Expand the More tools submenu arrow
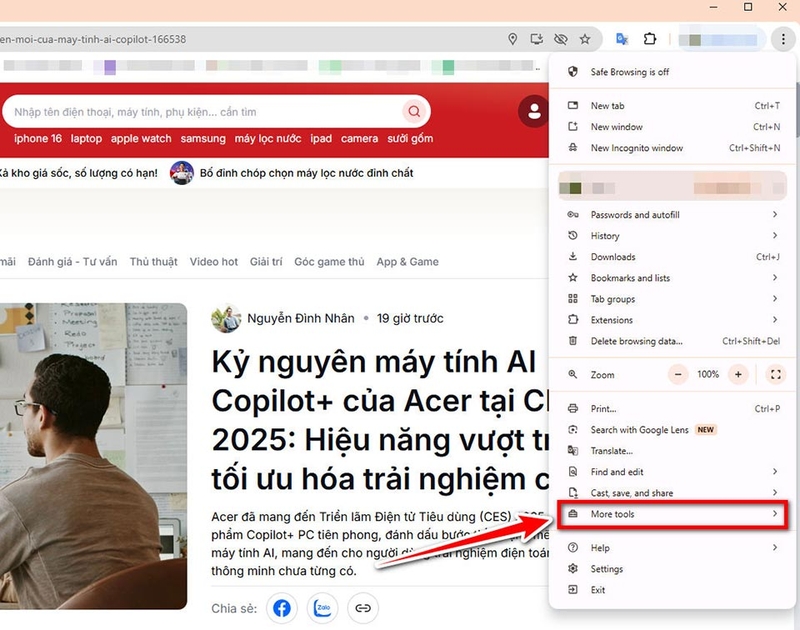This screenshot has height=630, width=800. pyautogui.click(x=775, y=514)
